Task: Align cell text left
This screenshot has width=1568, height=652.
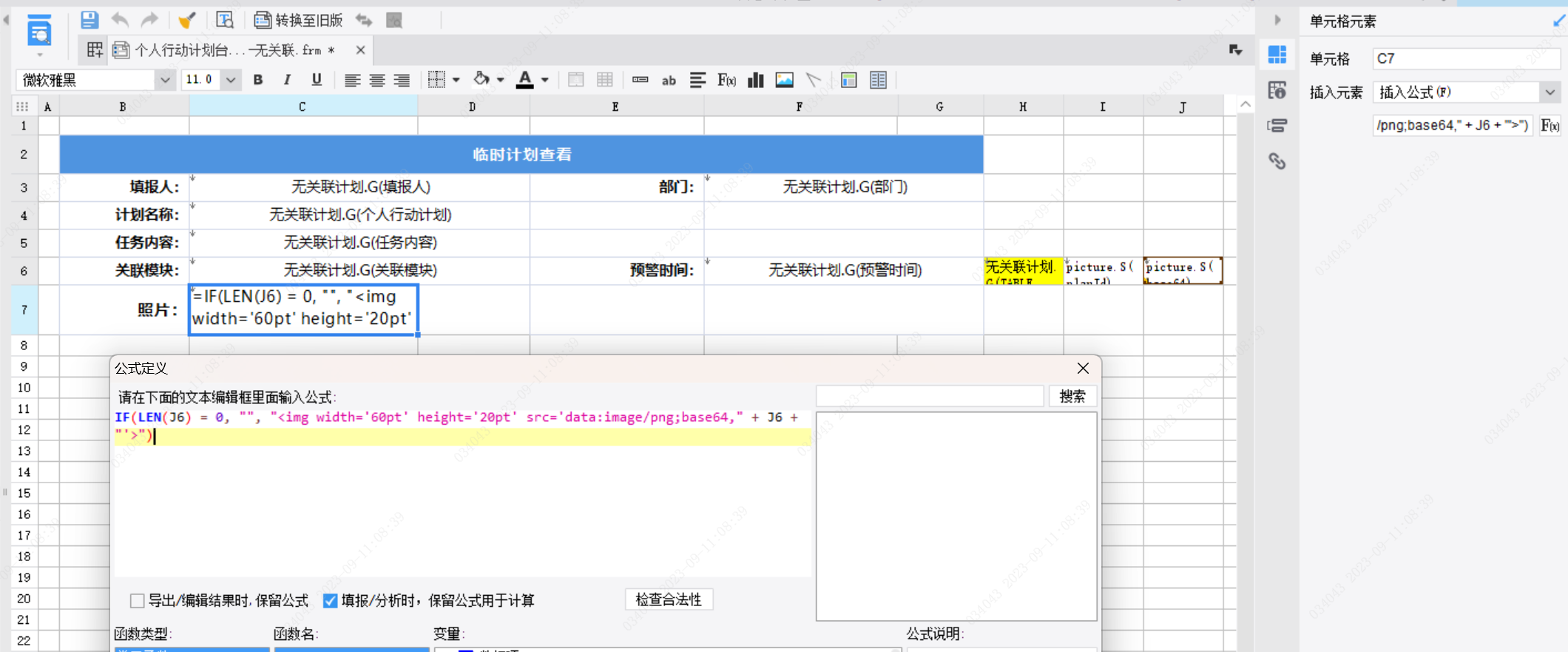Action: pos(353,80)
